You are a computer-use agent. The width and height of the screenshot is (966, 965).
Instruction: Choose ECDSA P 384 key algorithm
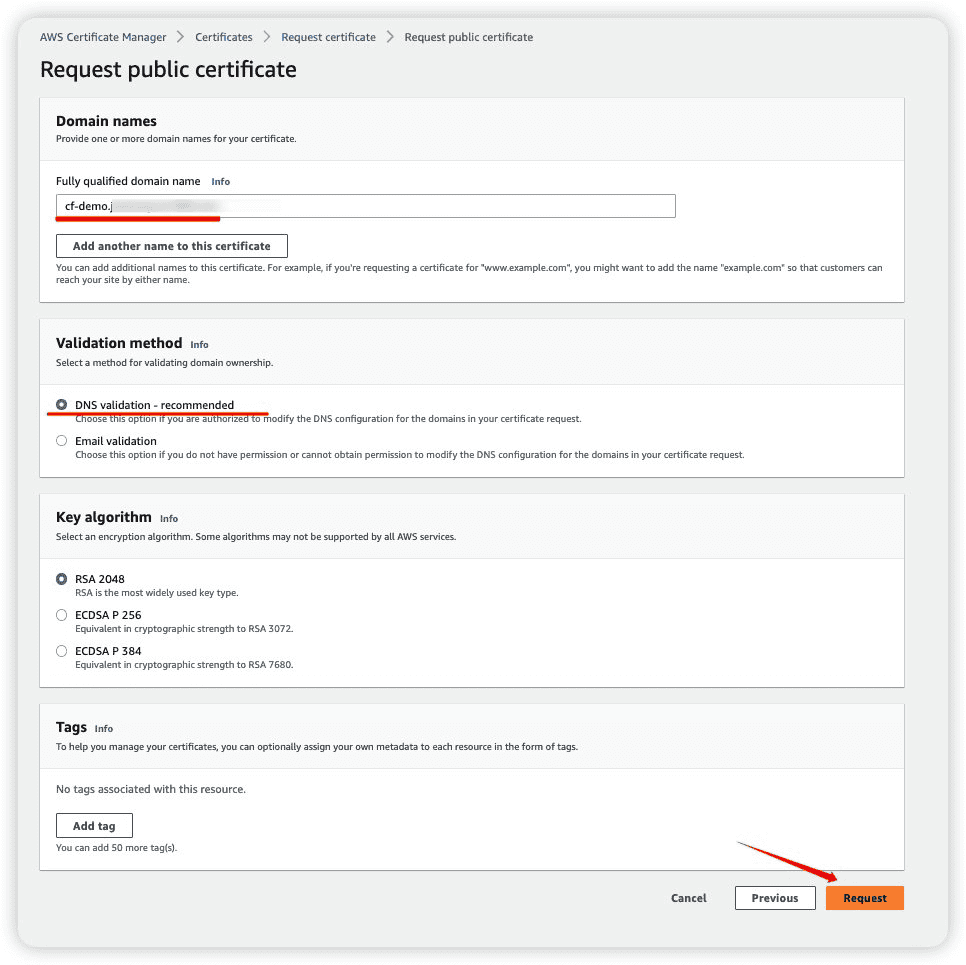61,651
